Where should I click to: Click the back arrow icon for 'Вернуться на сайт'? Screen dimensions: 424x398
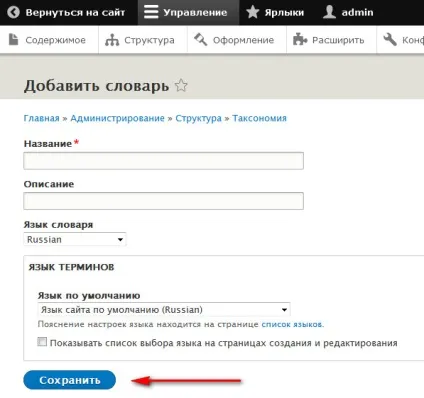coord(13,12)
